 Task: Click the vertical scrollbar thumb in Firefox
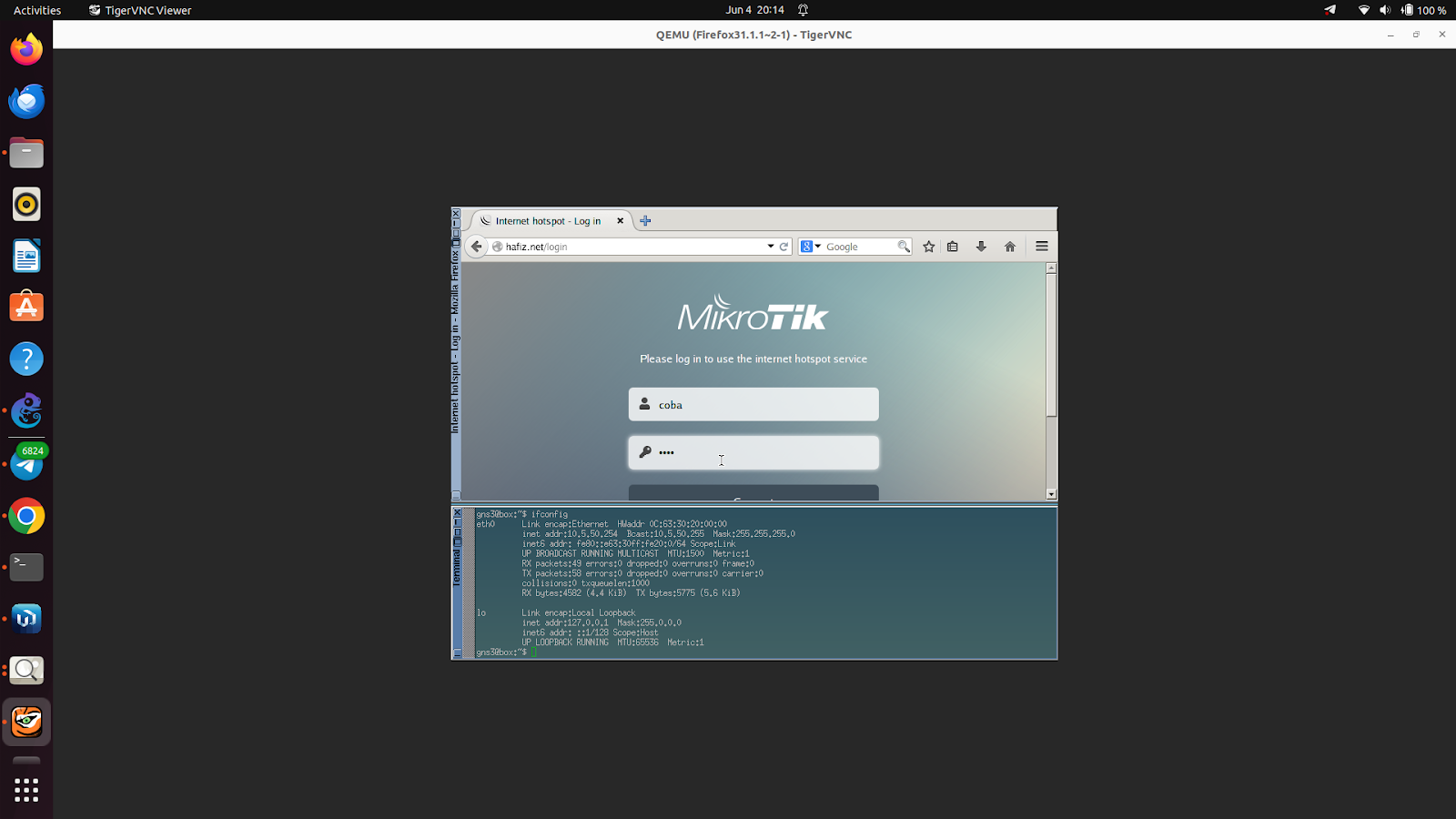click(x=1051, y=345)
